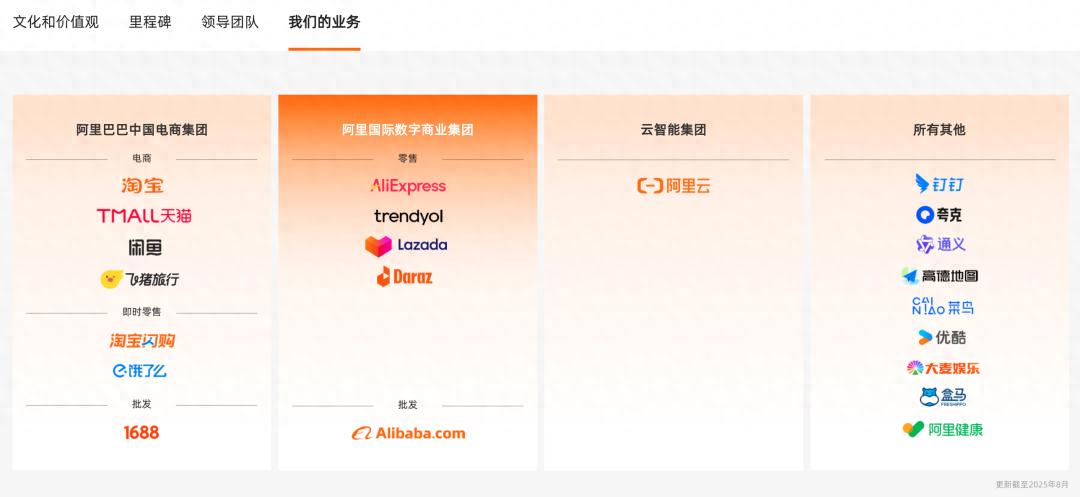Screen dimensions: 1080x497
Task: Open the 里程碑 tab
Action: [150, 22]
